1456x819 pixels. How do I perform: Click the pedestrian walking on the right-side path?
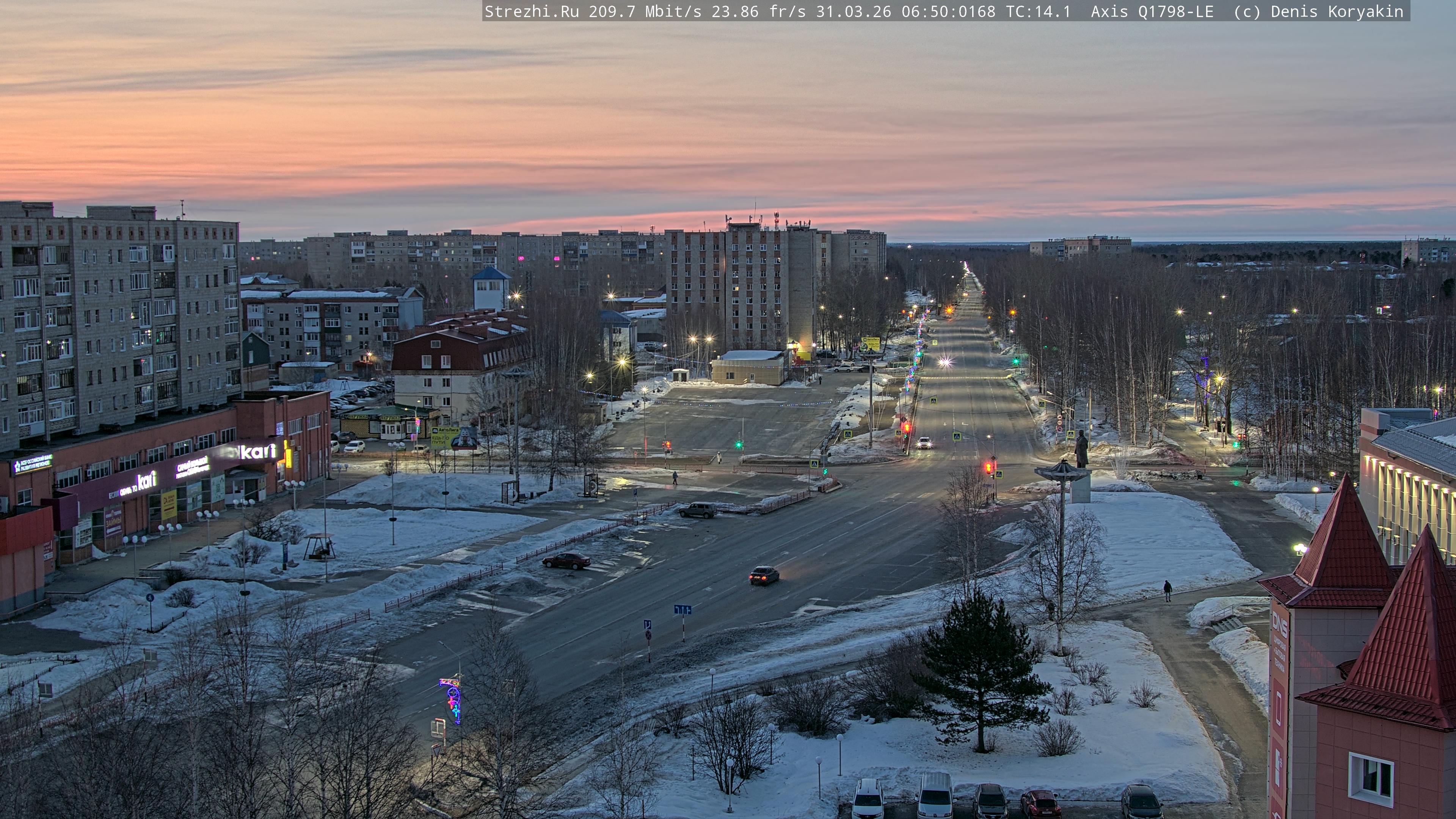tap(1168, 591)
